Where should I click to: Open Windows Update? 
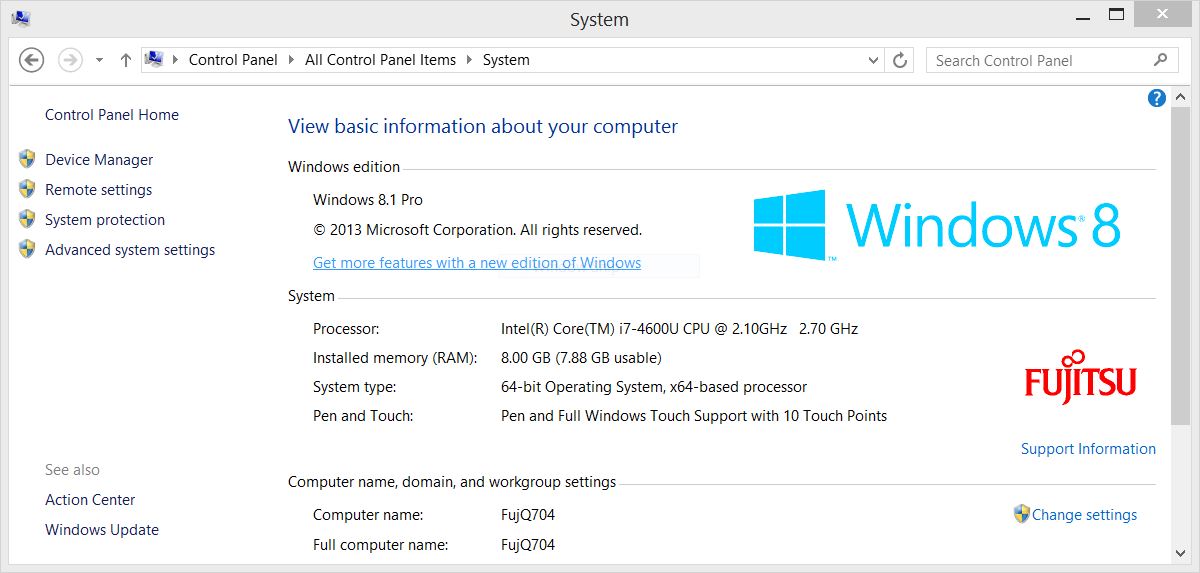pyautogui.click(x=102, y=530)
